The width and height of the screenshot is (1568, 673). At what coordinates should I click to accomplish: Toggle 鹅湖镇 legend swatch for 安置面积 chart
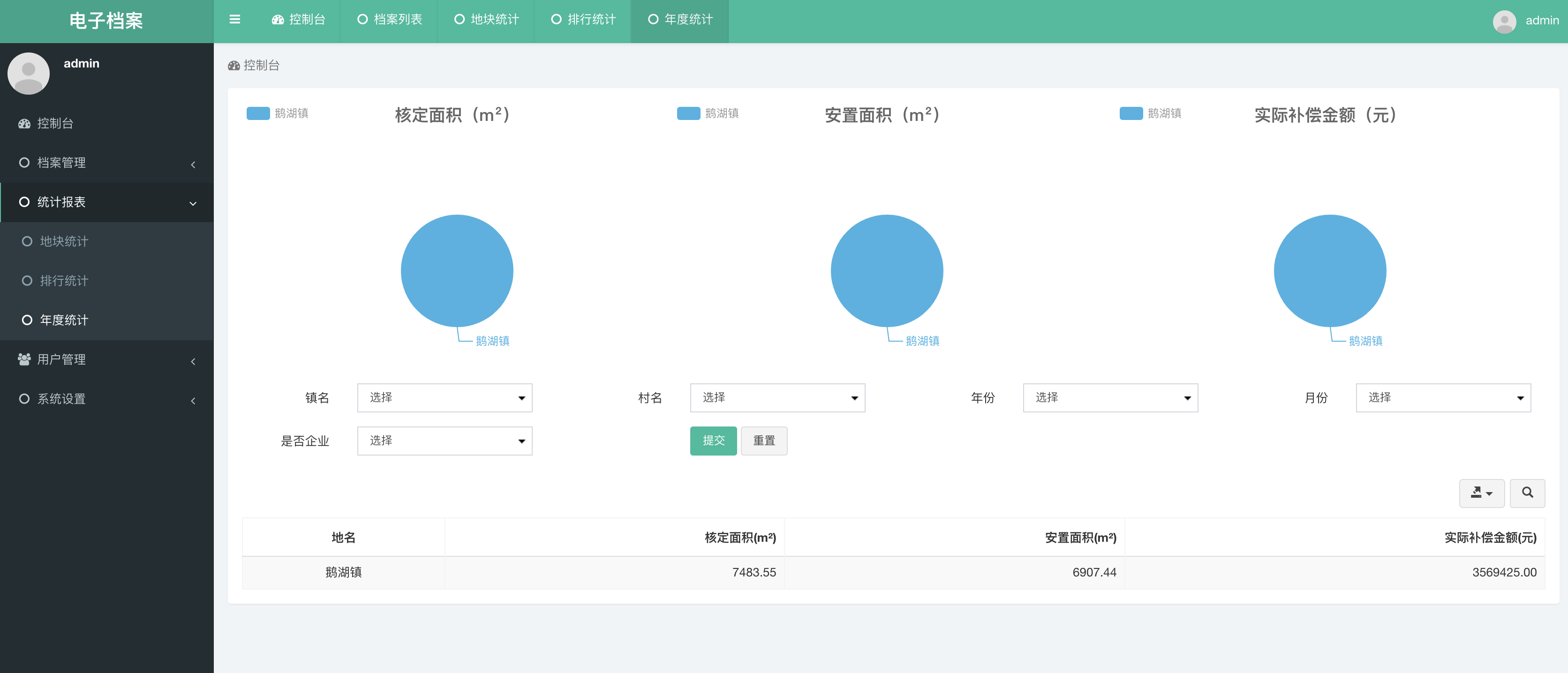point(688,113)
